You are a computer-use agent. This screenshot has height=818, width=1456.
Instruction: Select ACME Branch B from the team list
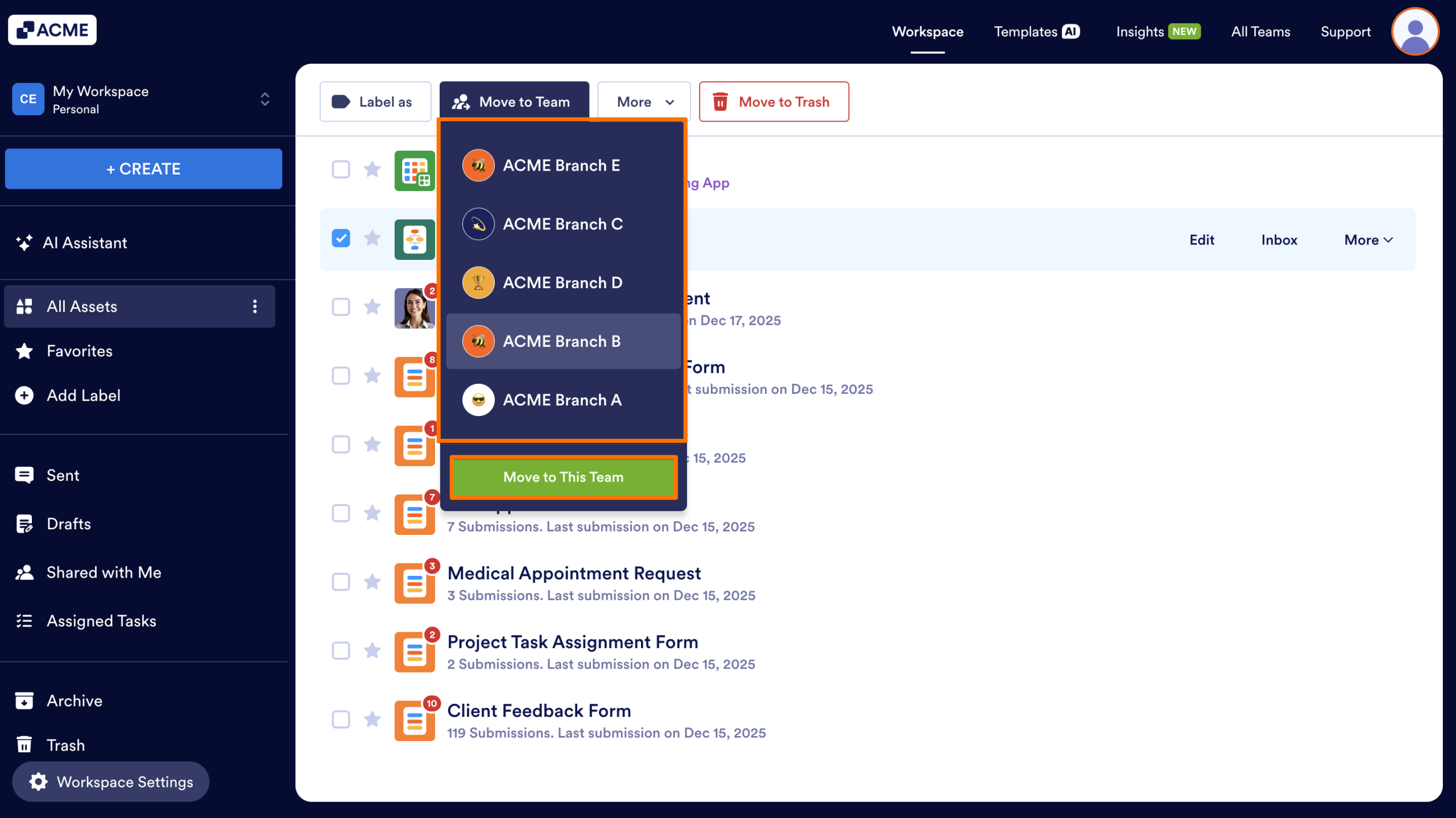point(562,341)
